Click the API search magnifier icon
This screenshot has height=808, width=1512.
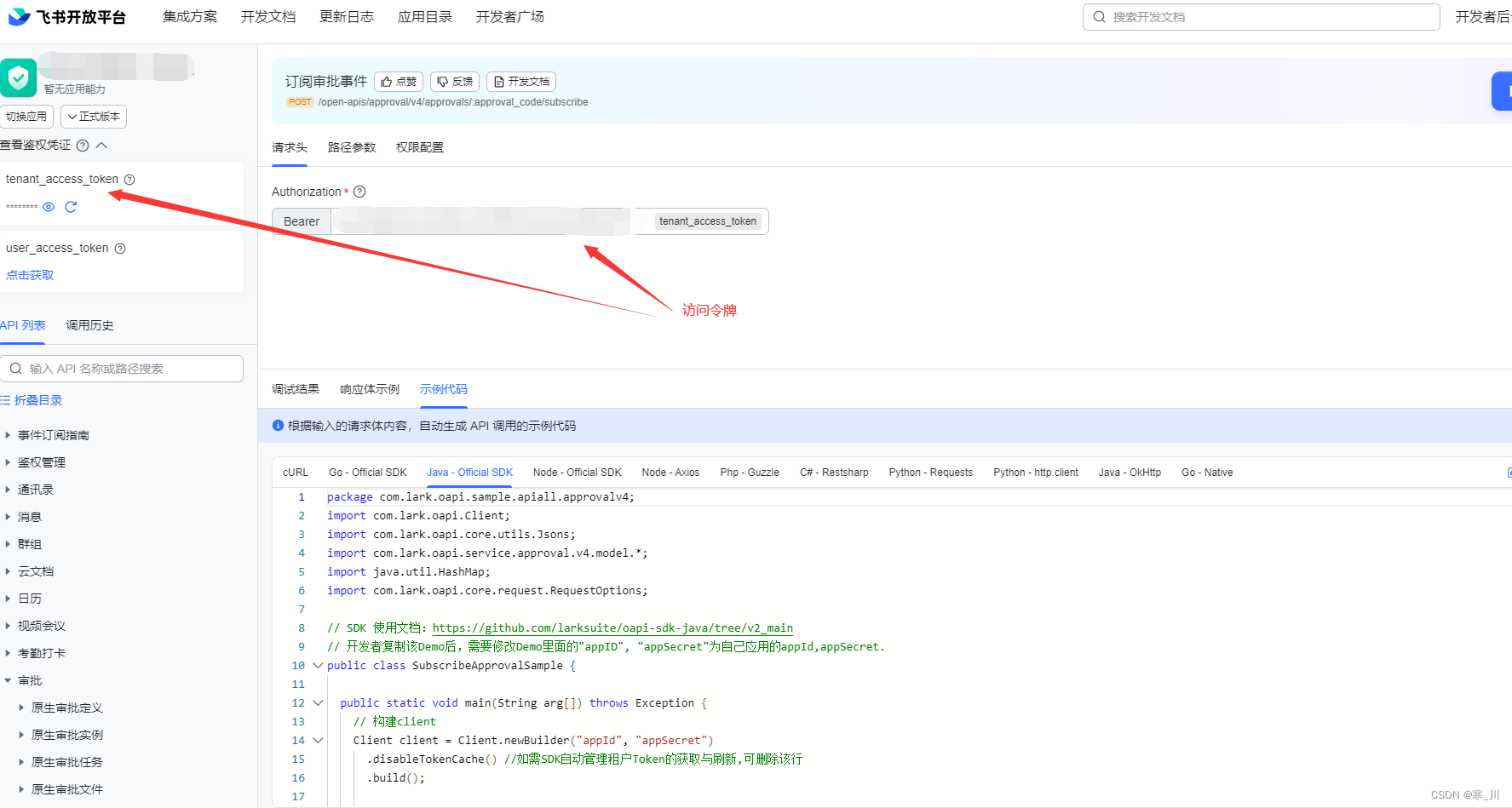(x=15, y=369)
